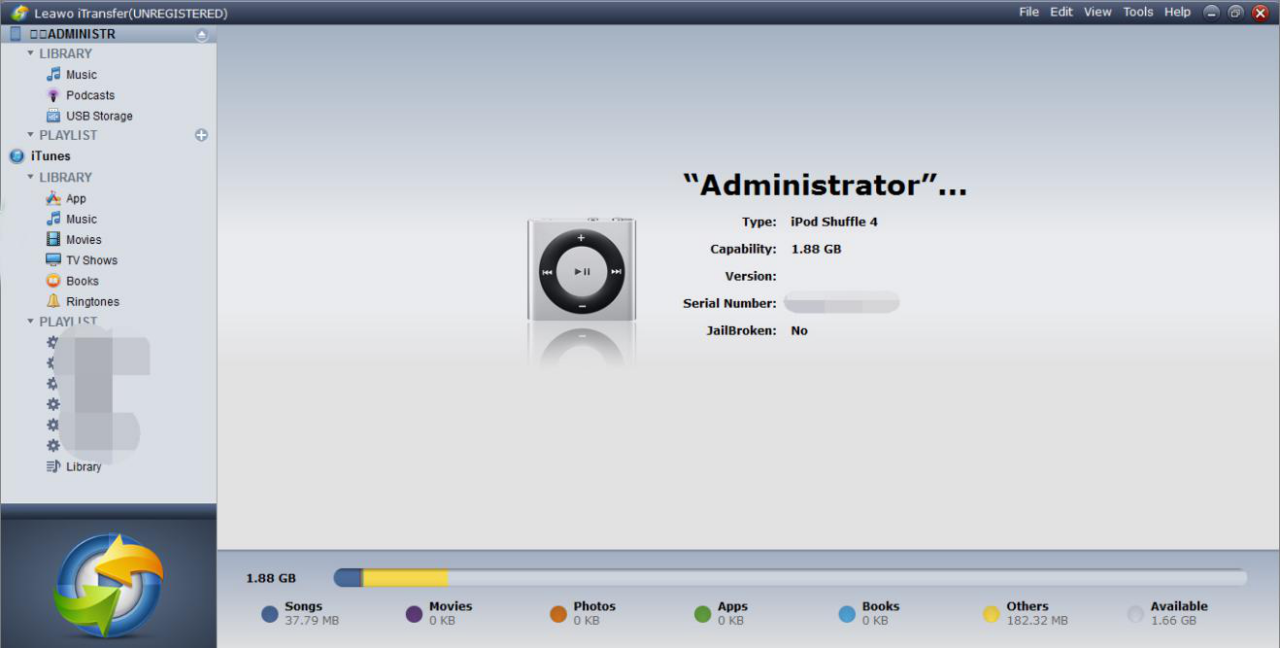Click the 1.88 GB capability value
Viewport: 1280px width, 648px height.
(x=816, y=249)
